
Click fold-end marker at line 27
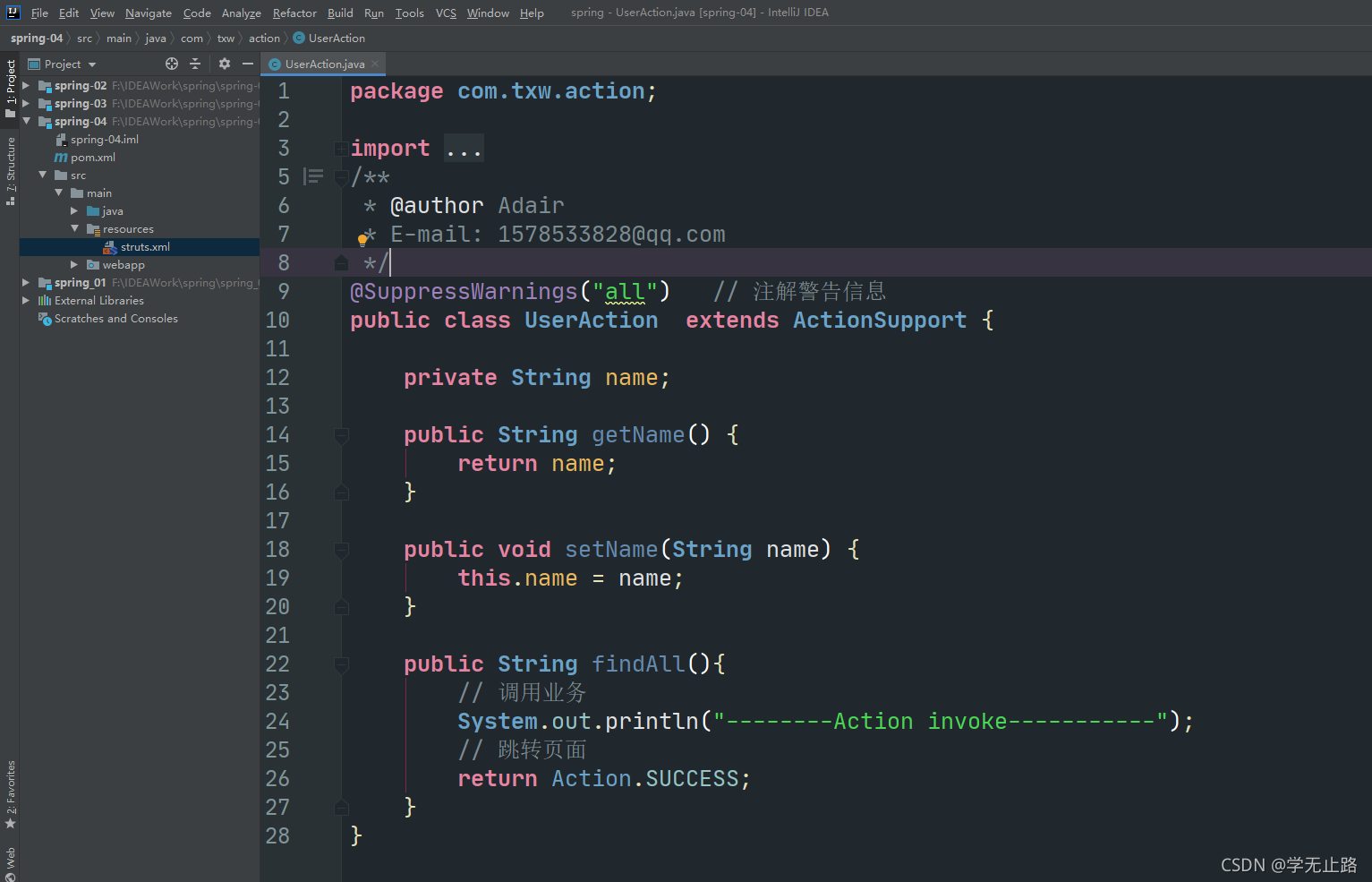point(341,808)
